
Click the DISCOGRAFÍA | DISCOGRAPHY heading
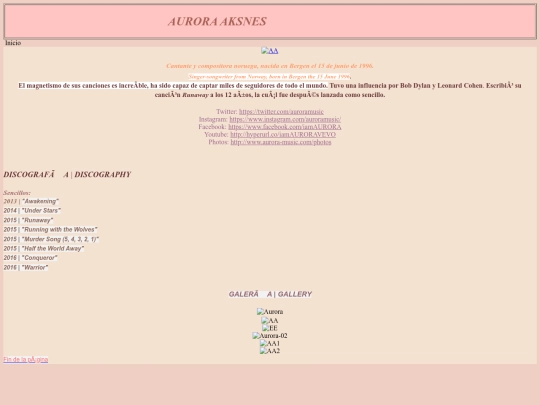coord(67,175)
